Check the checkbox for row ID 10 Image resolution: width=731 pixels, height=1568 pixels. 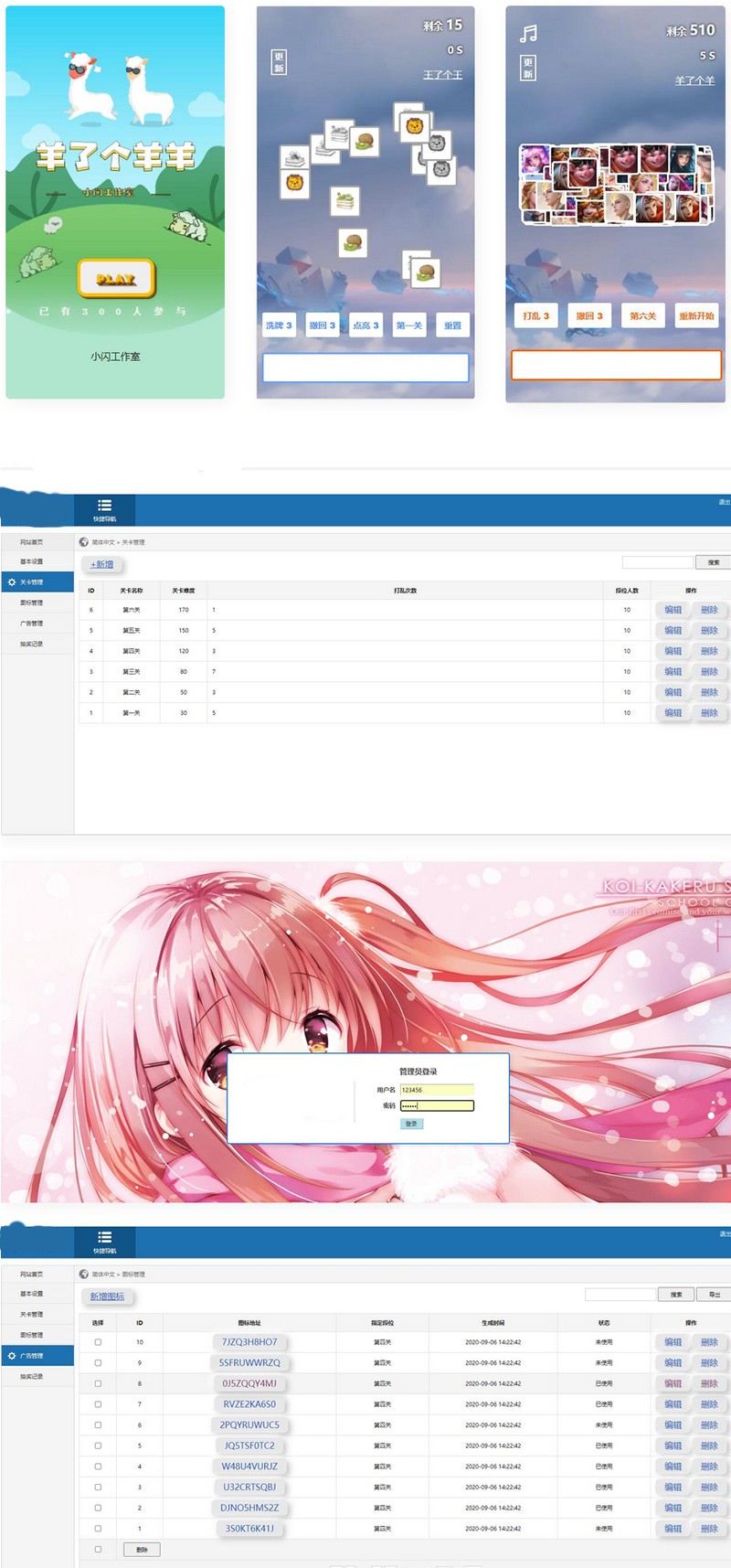click(x=98, y=1342)
